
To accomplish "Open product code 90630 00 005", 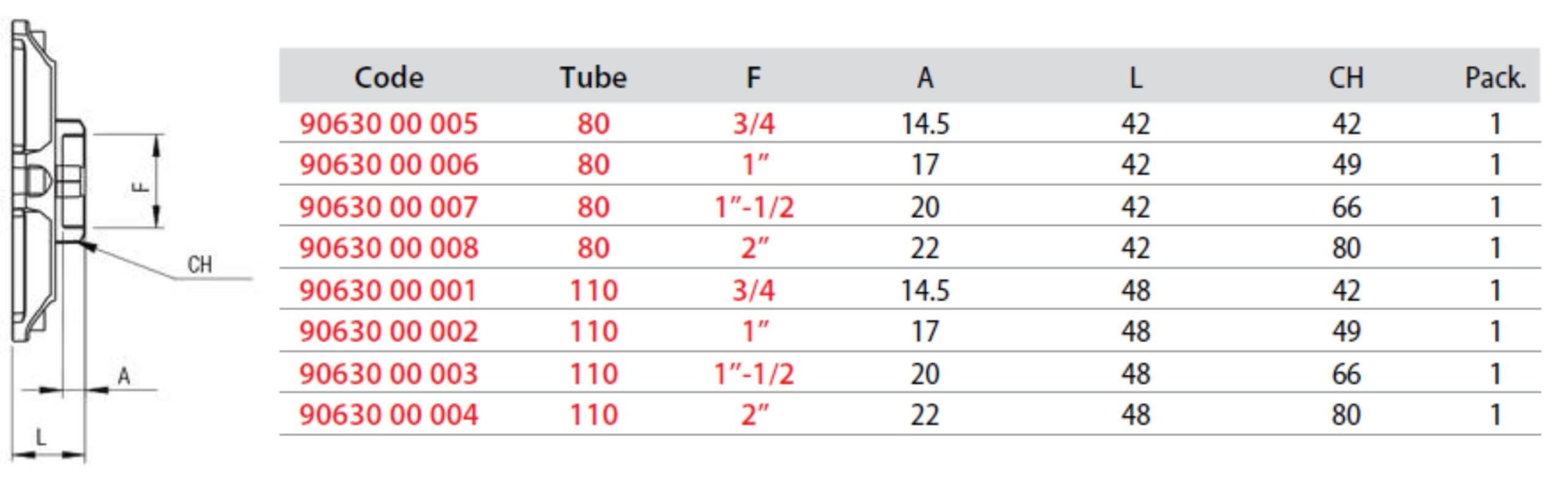I will [388, 124].
